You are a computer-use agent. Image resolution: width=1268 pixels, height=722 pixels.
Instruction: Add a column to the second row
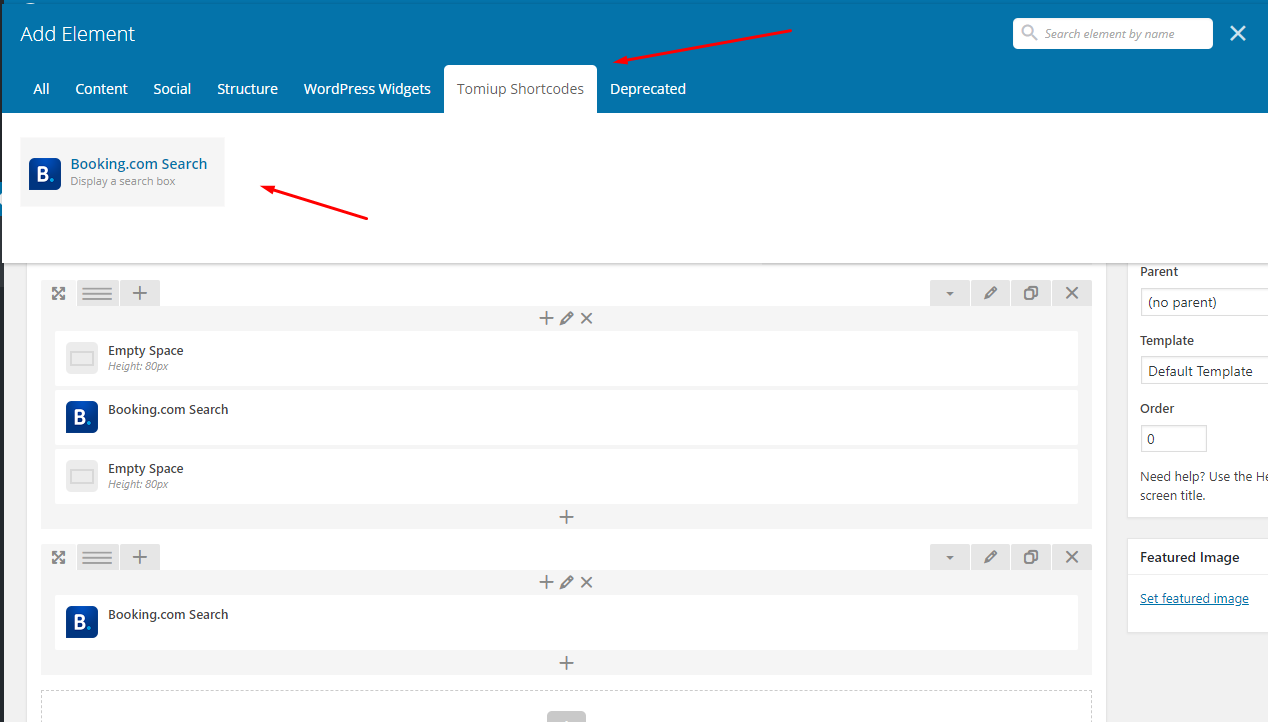pyautogui.click(x=140, y=557)
